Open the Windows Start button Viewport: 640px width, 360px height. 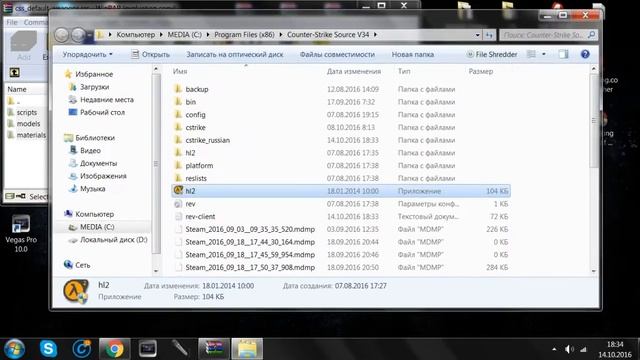tap(14, 349)
